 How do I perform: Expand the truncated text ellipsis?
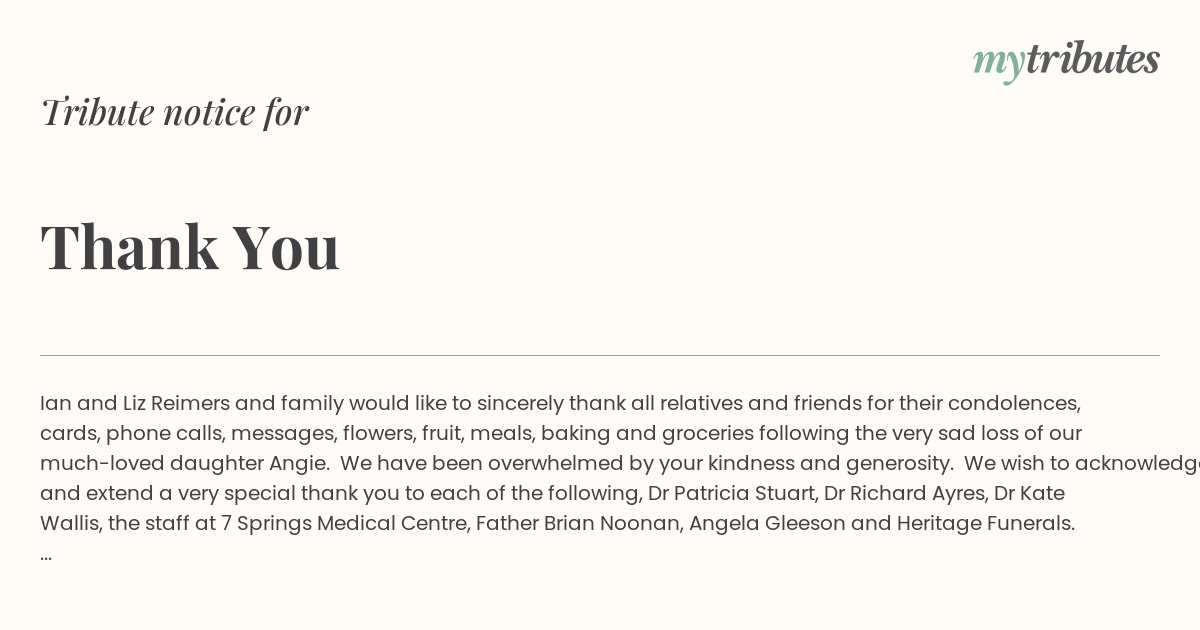pyautogui.click(x=46, y=554)
